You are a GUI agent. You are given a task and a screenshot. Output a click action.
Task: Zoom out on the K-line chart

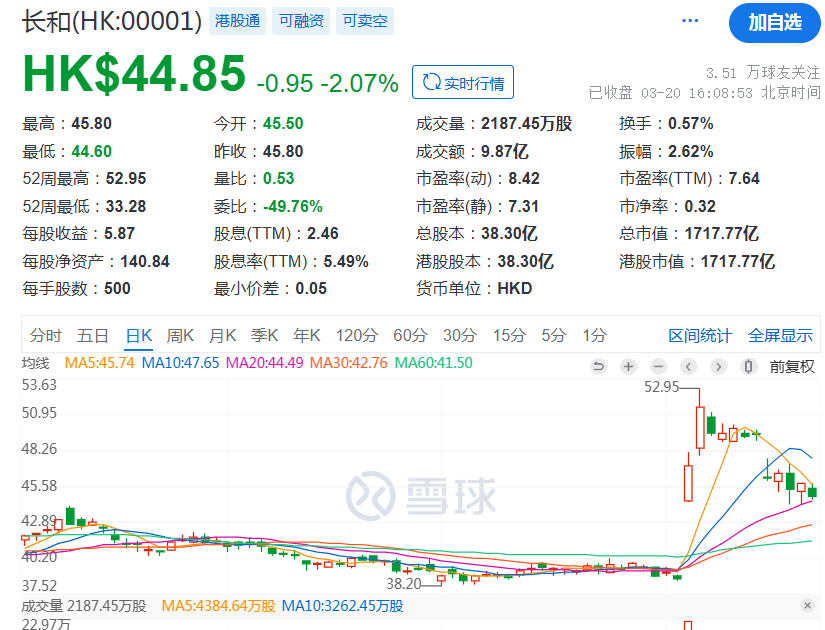(x=658, y=367)
